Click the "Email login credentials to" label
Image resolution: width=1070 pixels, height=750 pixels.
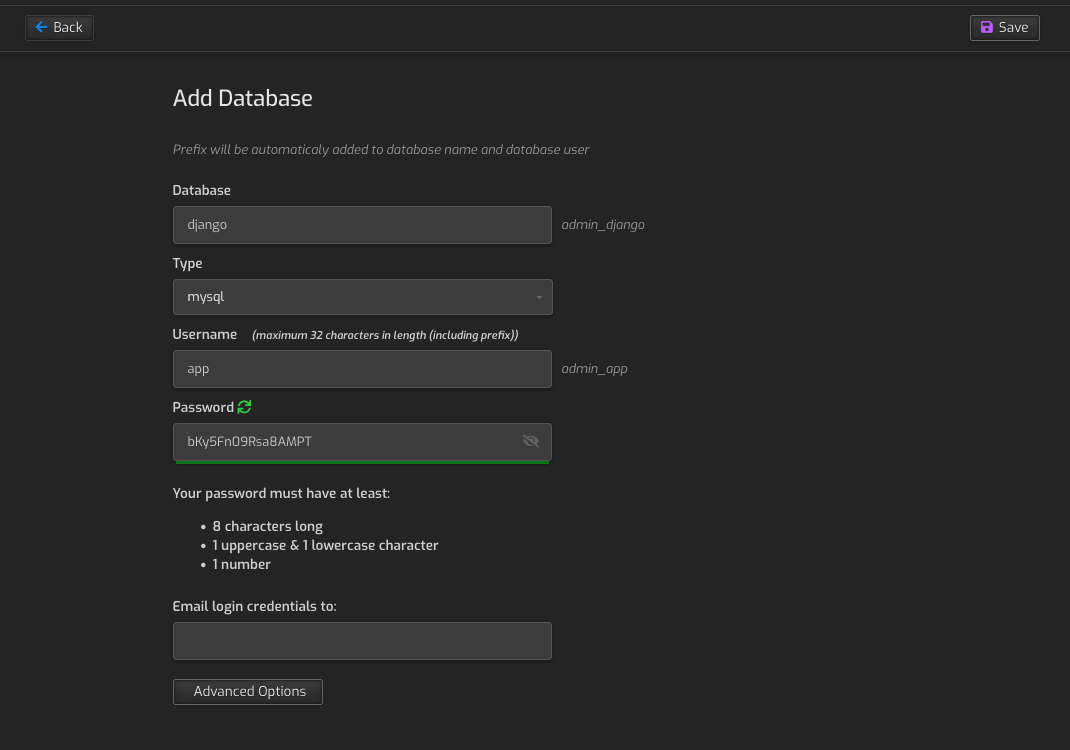[254, 606]
